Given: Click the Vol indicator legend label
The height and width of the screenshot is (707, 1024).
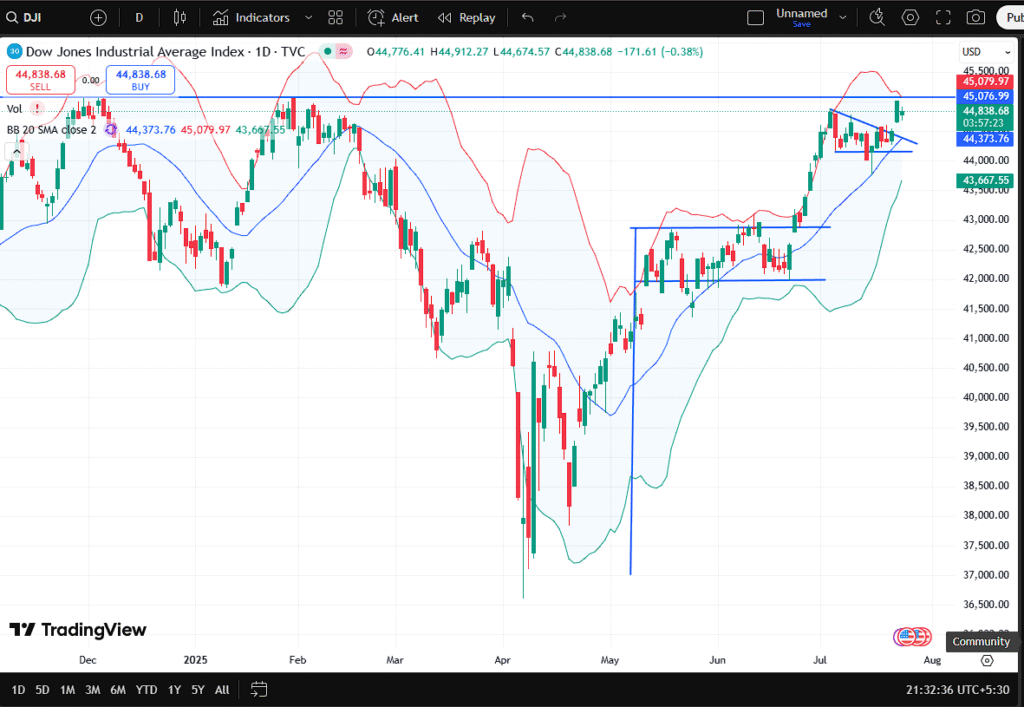Looking at the screenshot, I should 14,108.
